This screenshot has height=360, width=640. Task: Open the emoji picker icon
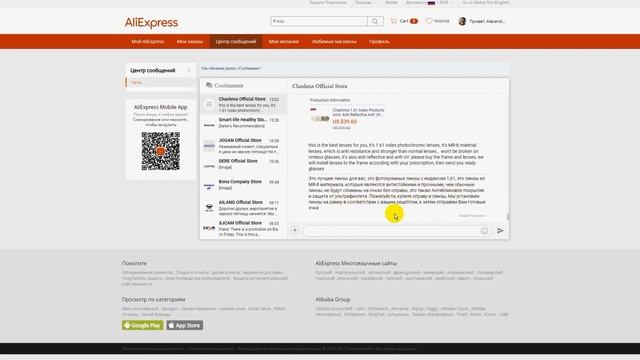click(x=484, y=231)
